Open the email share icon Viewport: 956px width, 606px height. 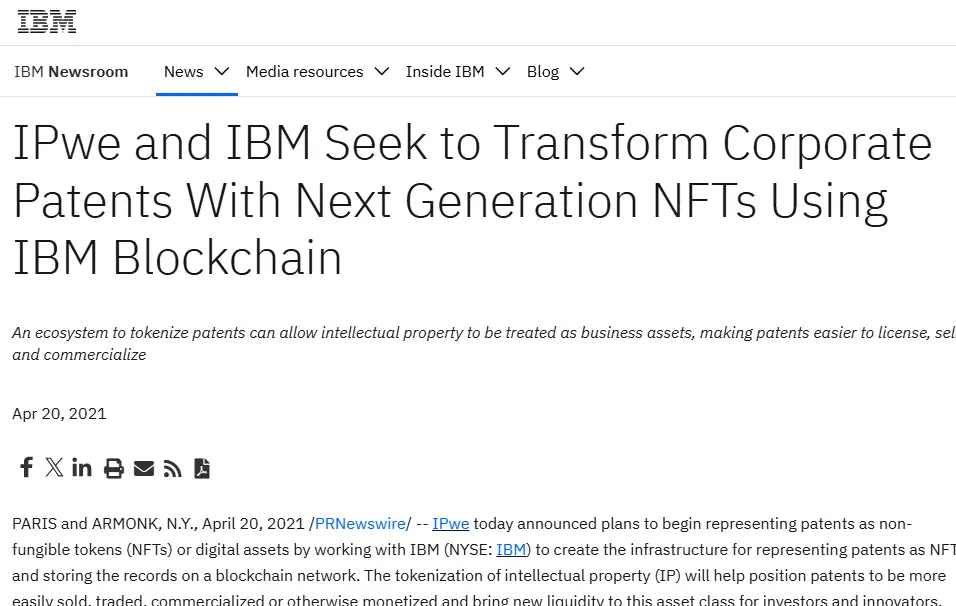click(x=143, y=467)
